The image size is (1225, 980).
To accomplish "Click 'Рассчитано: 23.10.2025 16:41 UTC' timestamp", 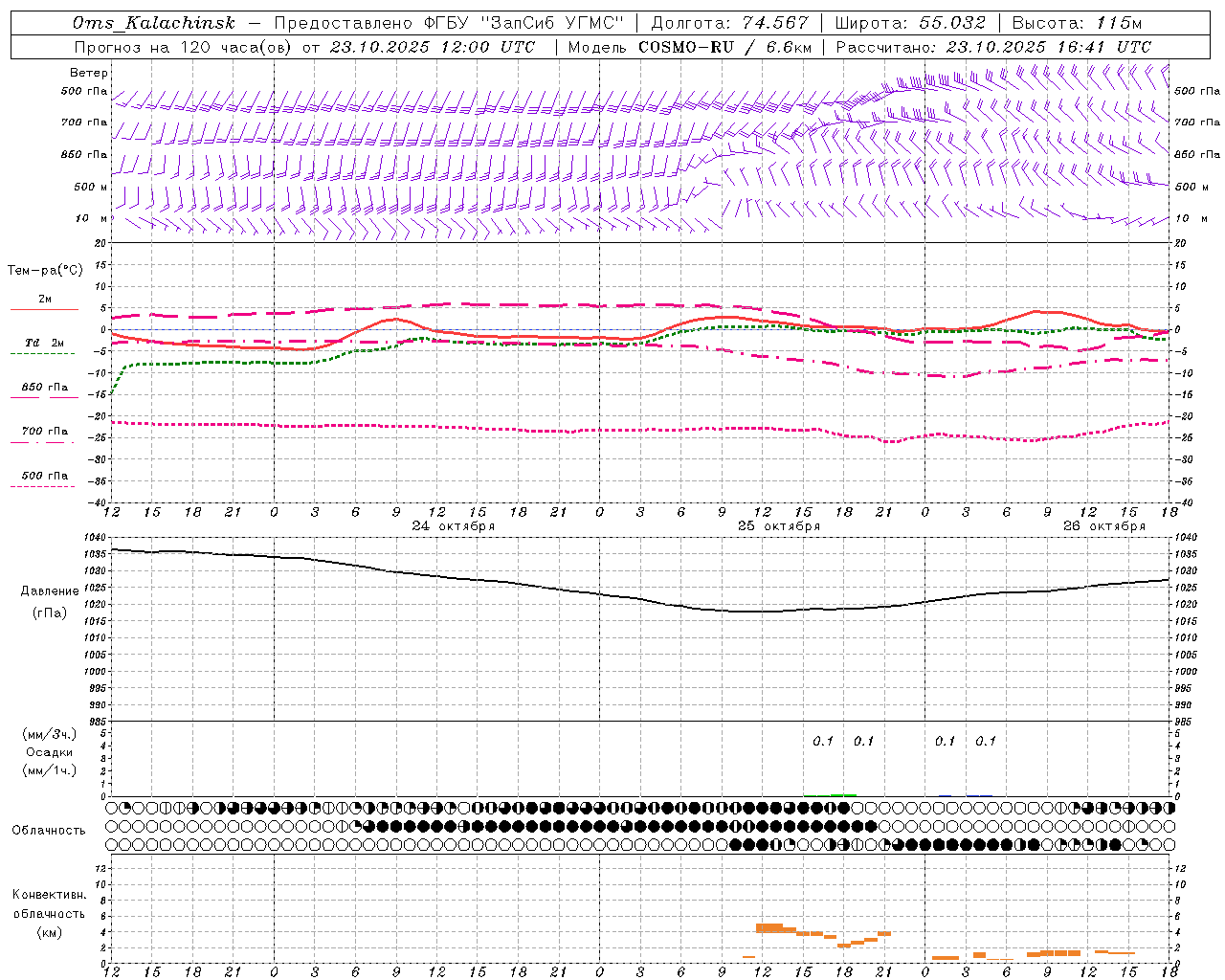I will point(993,47).
